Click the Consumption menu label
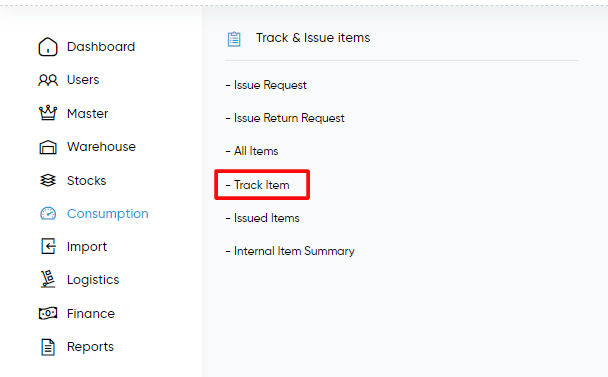Screen dimensions: 608x377 [107, 214]
